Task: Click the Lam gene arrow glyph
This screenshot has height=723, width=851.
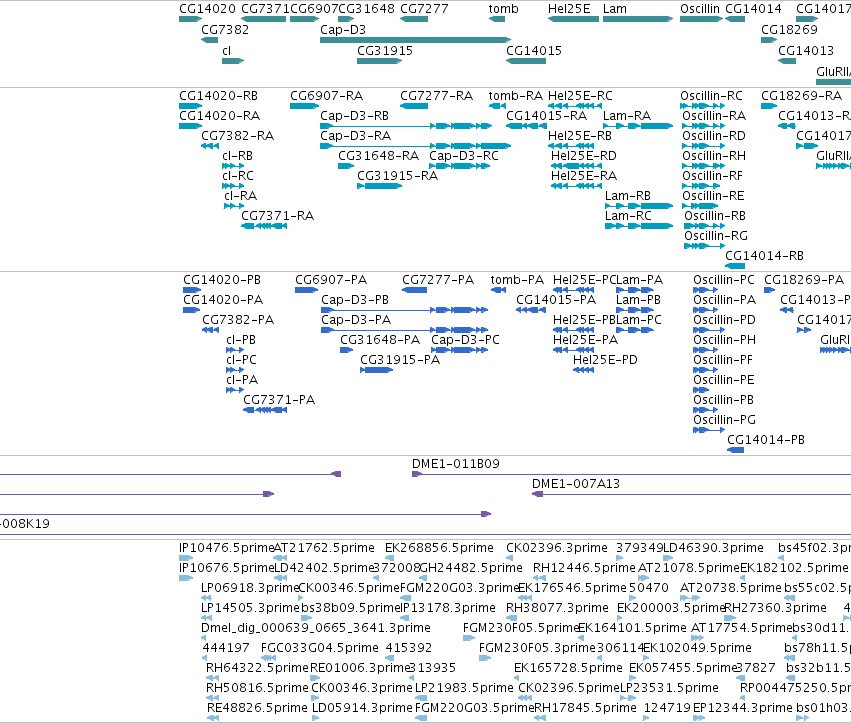Action: (638, 19)
